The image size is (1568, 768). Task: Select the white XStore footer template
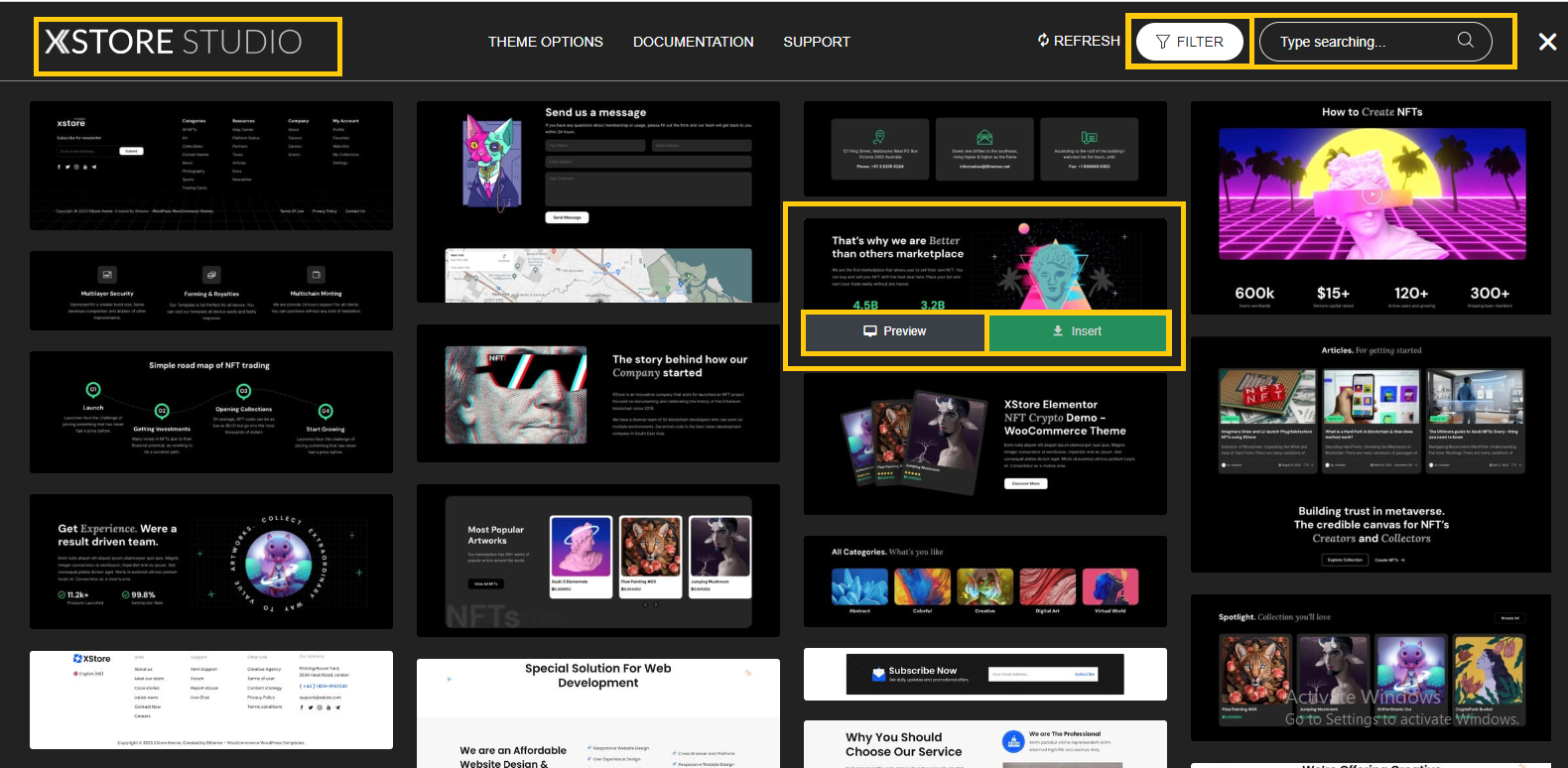click(x=211, y=700)
